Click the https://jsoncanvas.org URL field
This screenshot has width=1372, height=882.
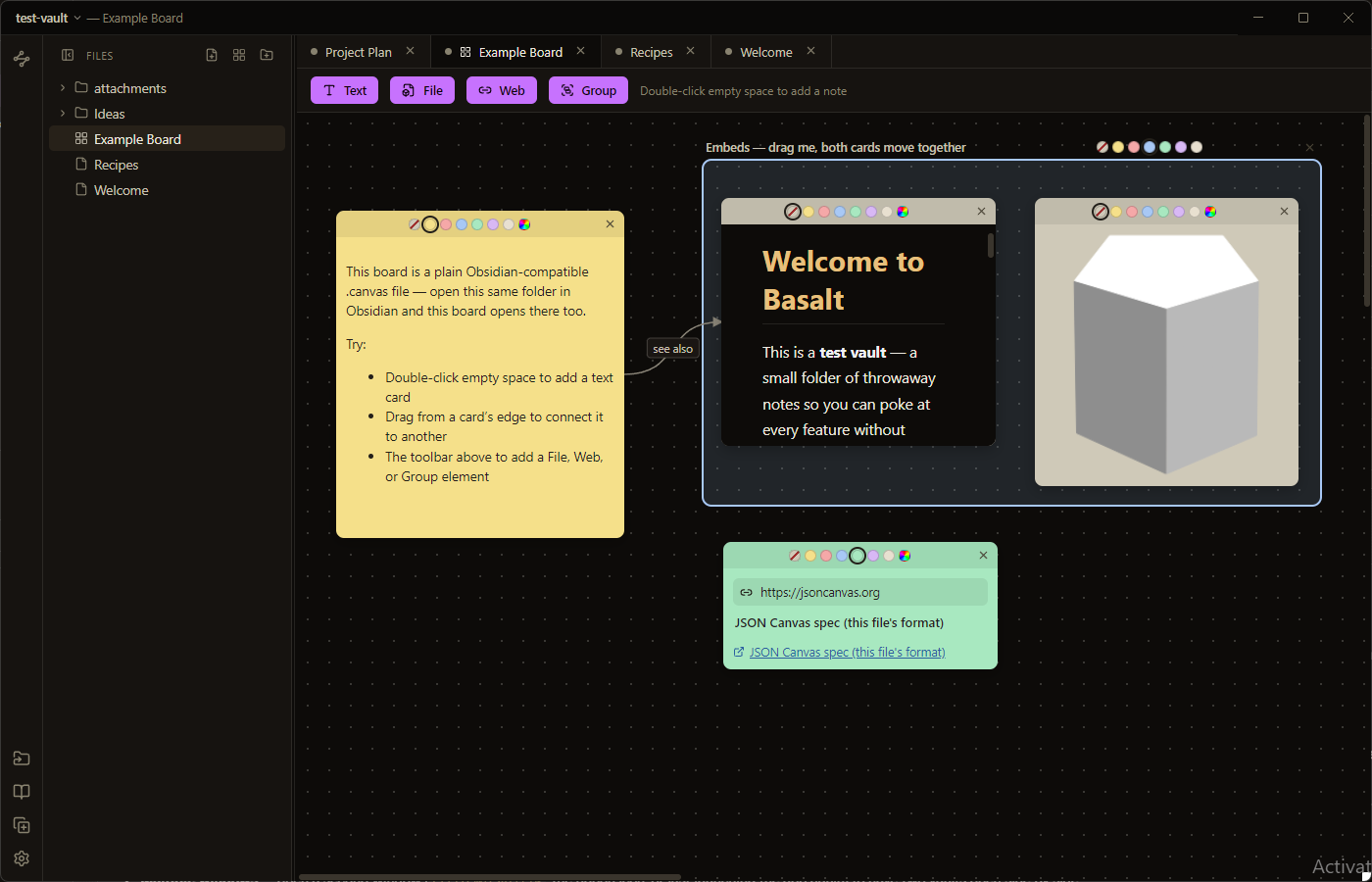point(860,592)
